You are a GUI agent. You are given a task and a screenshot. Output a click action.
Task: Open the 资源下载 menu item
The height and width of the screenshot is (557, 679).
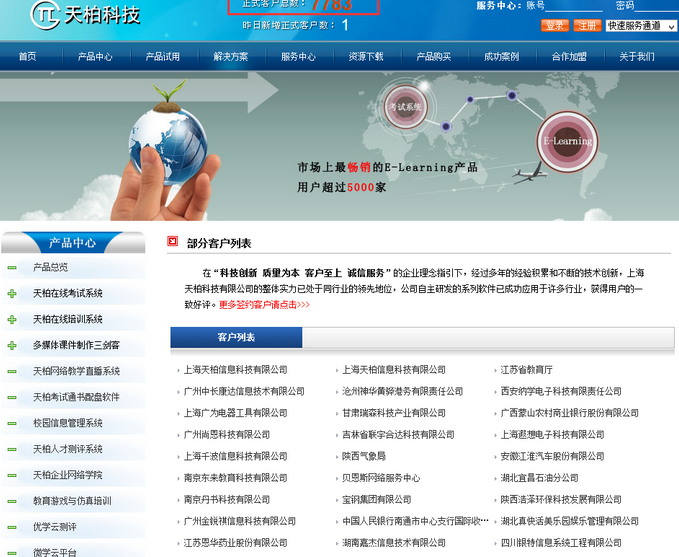pyautogui.click(x=366, y=57)
